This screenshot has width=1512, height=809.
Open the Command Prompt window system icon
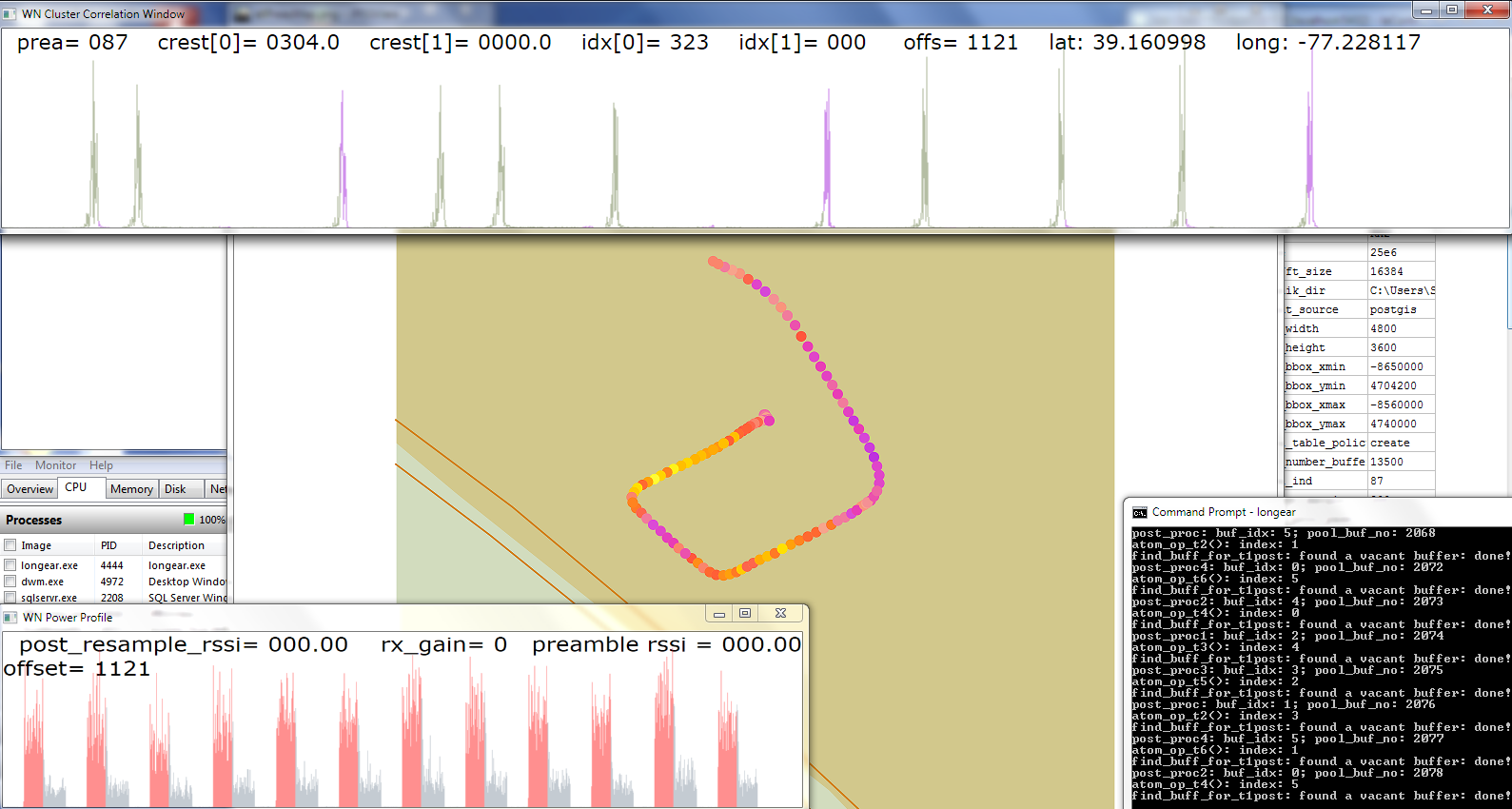[x=1139, y=512]
